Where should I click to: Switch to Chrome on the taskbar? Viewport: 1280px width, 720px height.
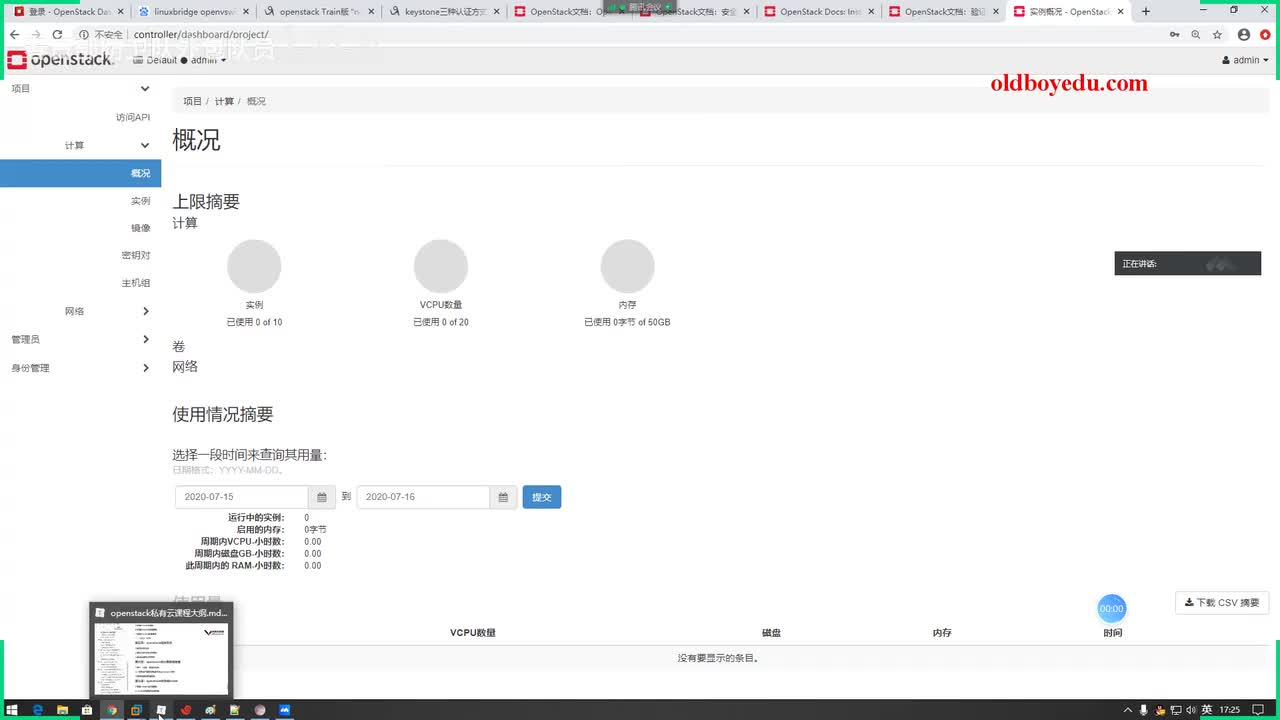click(x=111, y=710)
